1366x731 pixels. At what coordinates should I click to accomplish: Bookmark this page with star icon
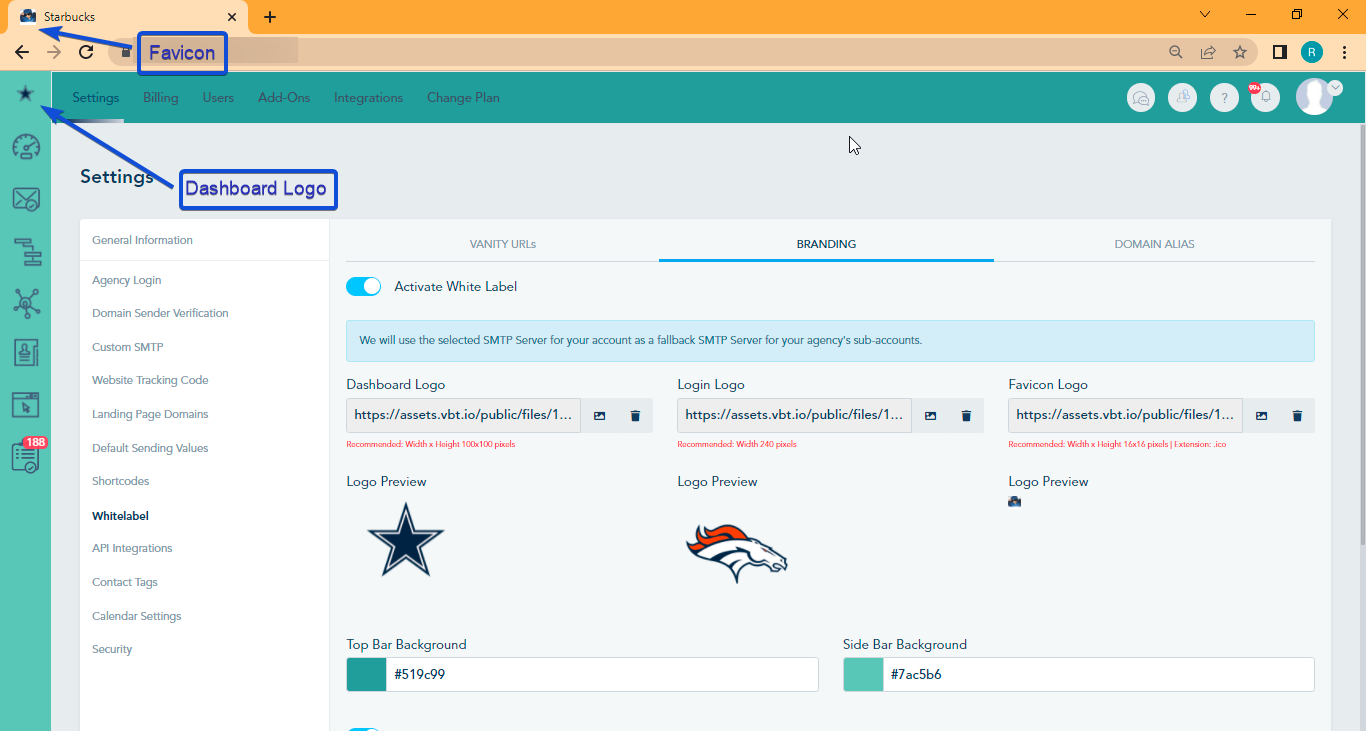(1240, 52)
